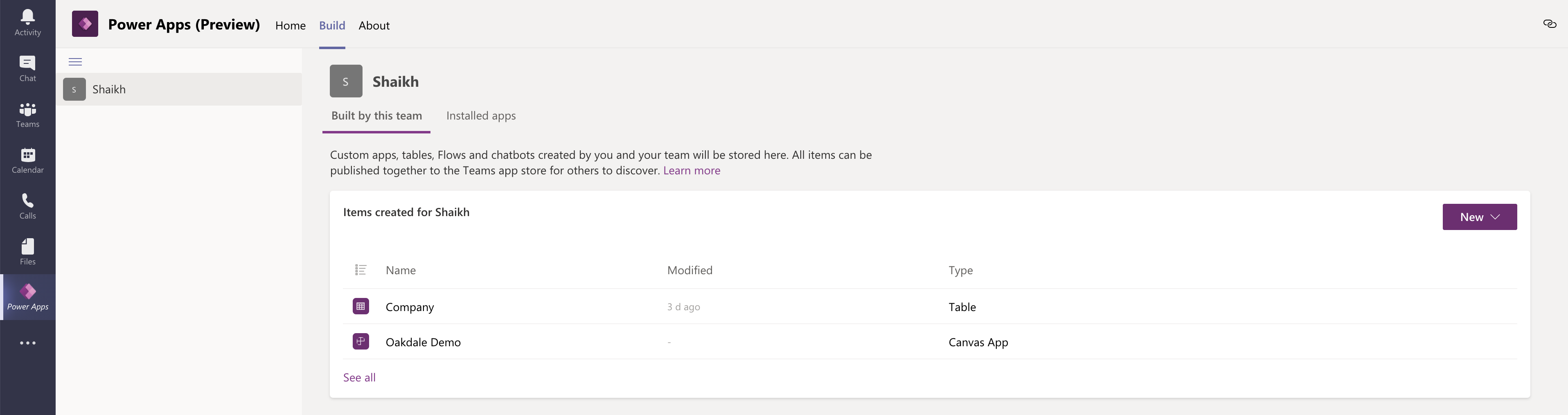This screenshot has height=415, width=1568.
Task: Sort by the Modified column header
Action: [x=689, y=270]
